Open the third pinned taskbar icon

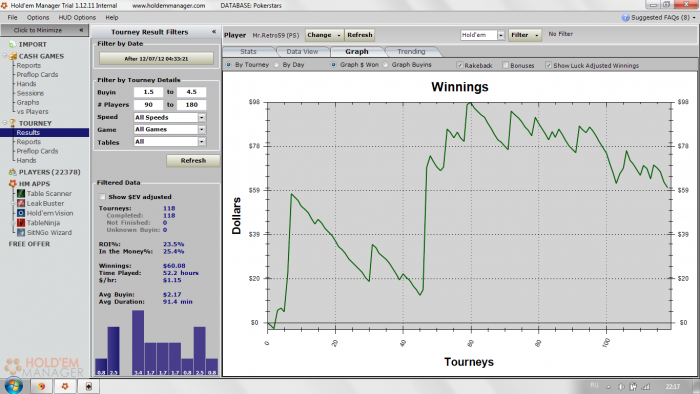88,386
